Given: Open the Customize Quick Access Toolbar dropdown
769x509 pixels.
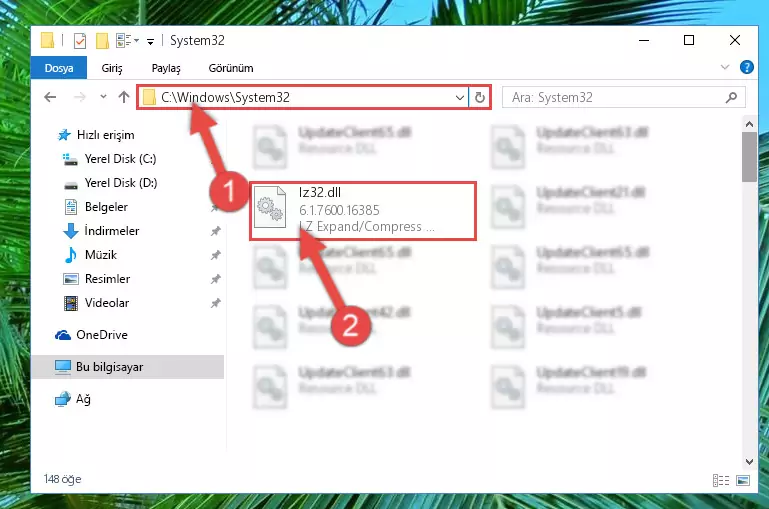Looking at the screenshot, I should 151,42.
